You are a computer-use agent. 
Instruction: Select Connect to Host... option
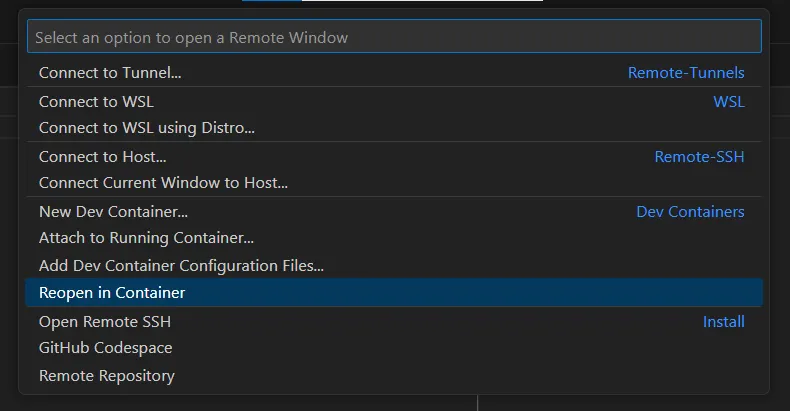pos(102,157)
